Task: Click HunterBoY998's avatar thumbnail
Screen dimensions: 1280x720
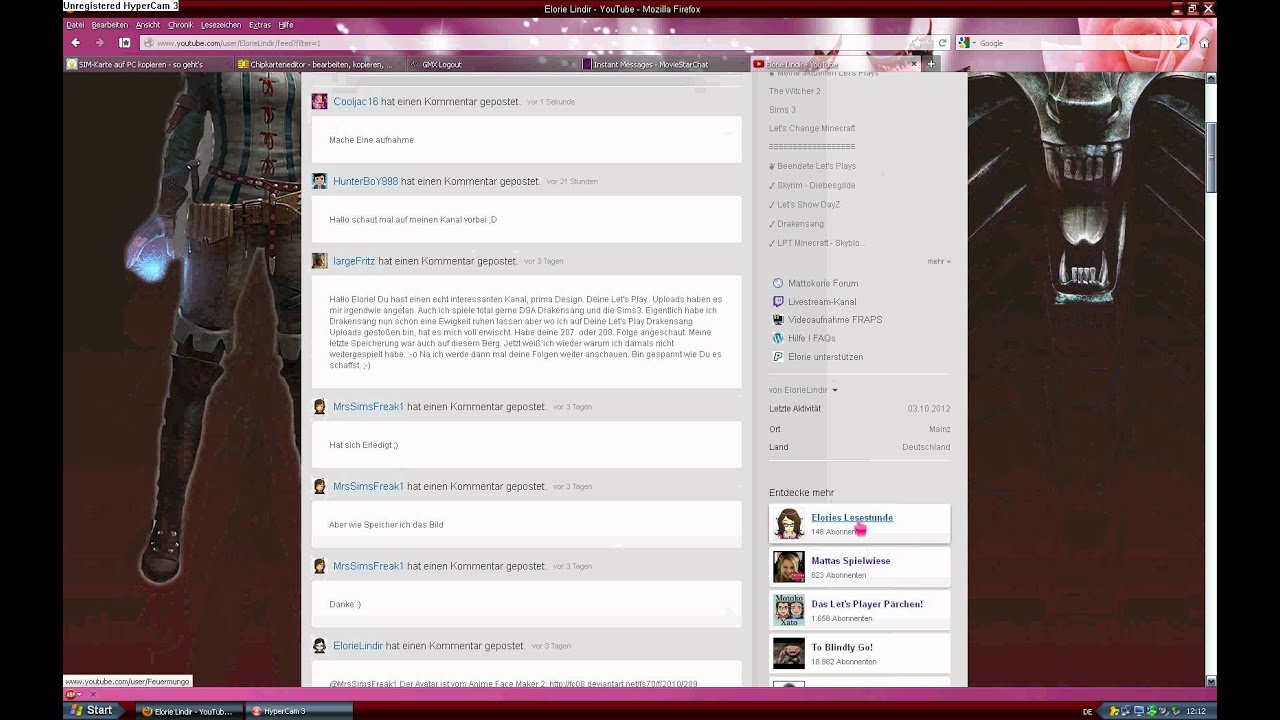Action: pos(319,181)
